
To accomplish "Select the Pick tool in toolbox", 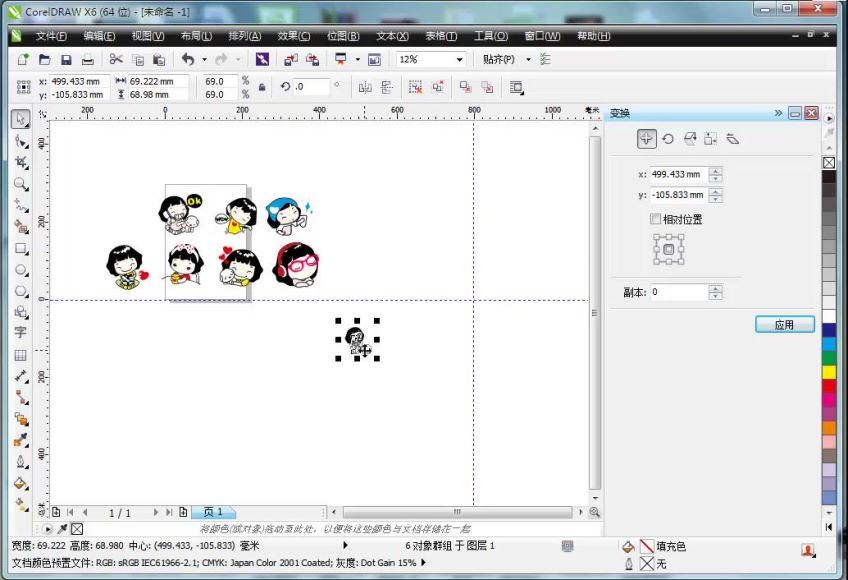I will click(x=21, y=118).
